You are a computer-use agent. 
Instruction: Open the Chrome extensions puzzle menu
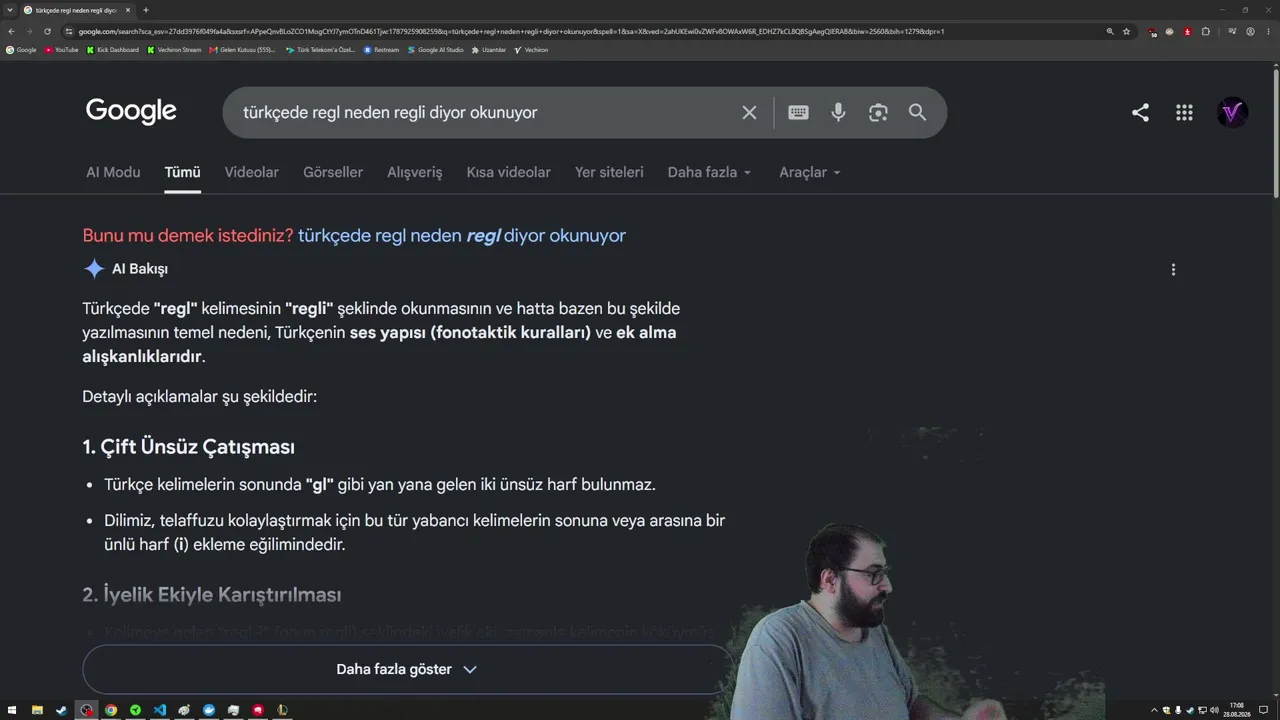point(1206,31)
